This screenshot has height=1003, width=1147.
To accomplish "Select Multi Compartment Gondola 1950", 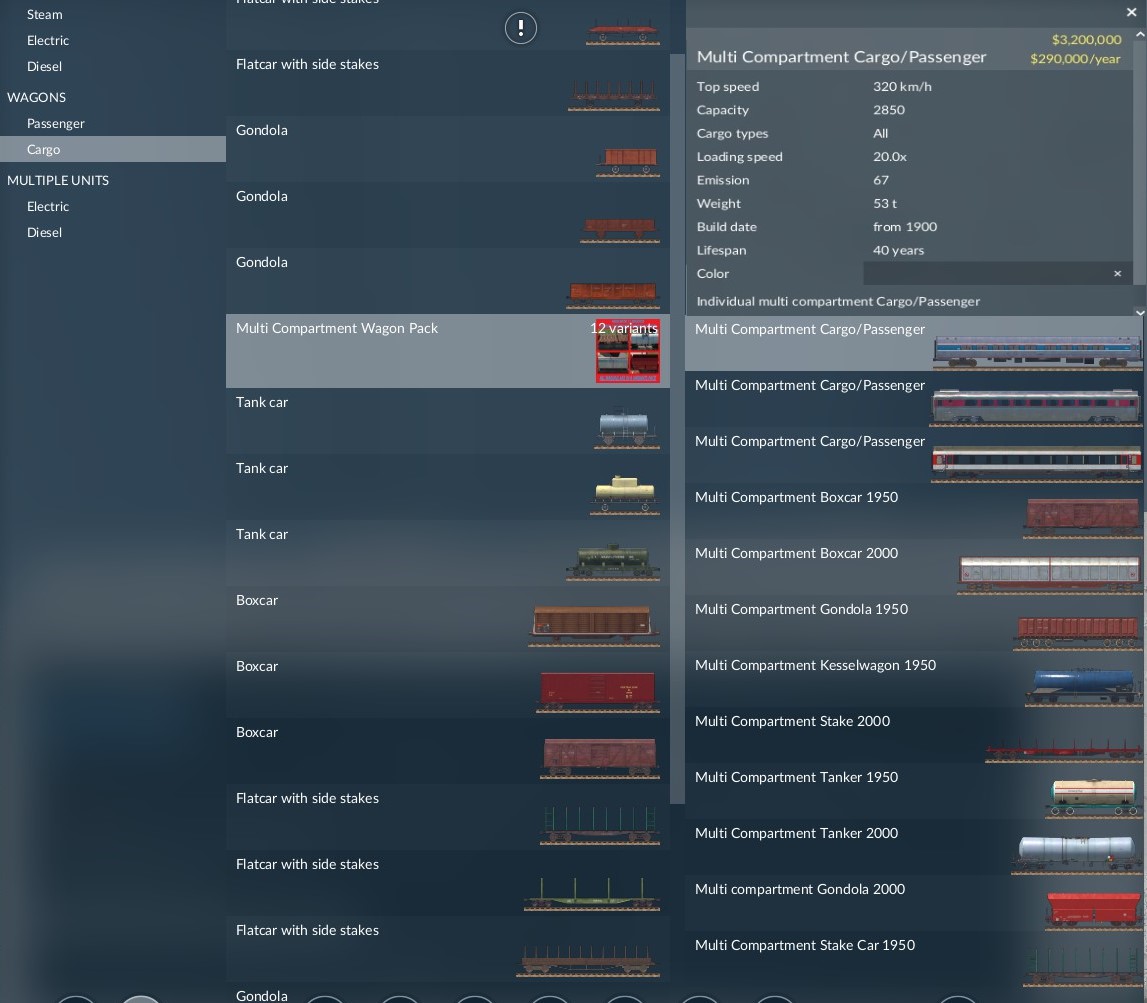I will pyautogui.click(x=914, y=623).
